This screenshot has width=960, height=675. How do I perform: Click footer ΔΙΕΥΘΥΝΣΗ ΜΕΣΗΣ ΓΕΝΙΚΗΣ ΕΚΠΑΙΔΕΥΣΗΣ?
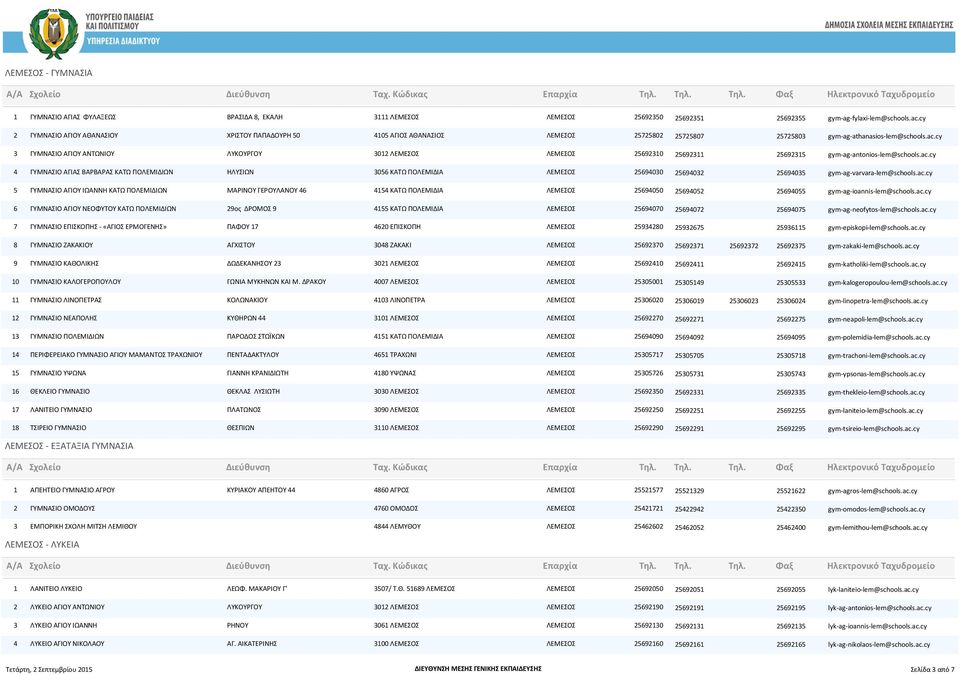click(x=478, y=669)
